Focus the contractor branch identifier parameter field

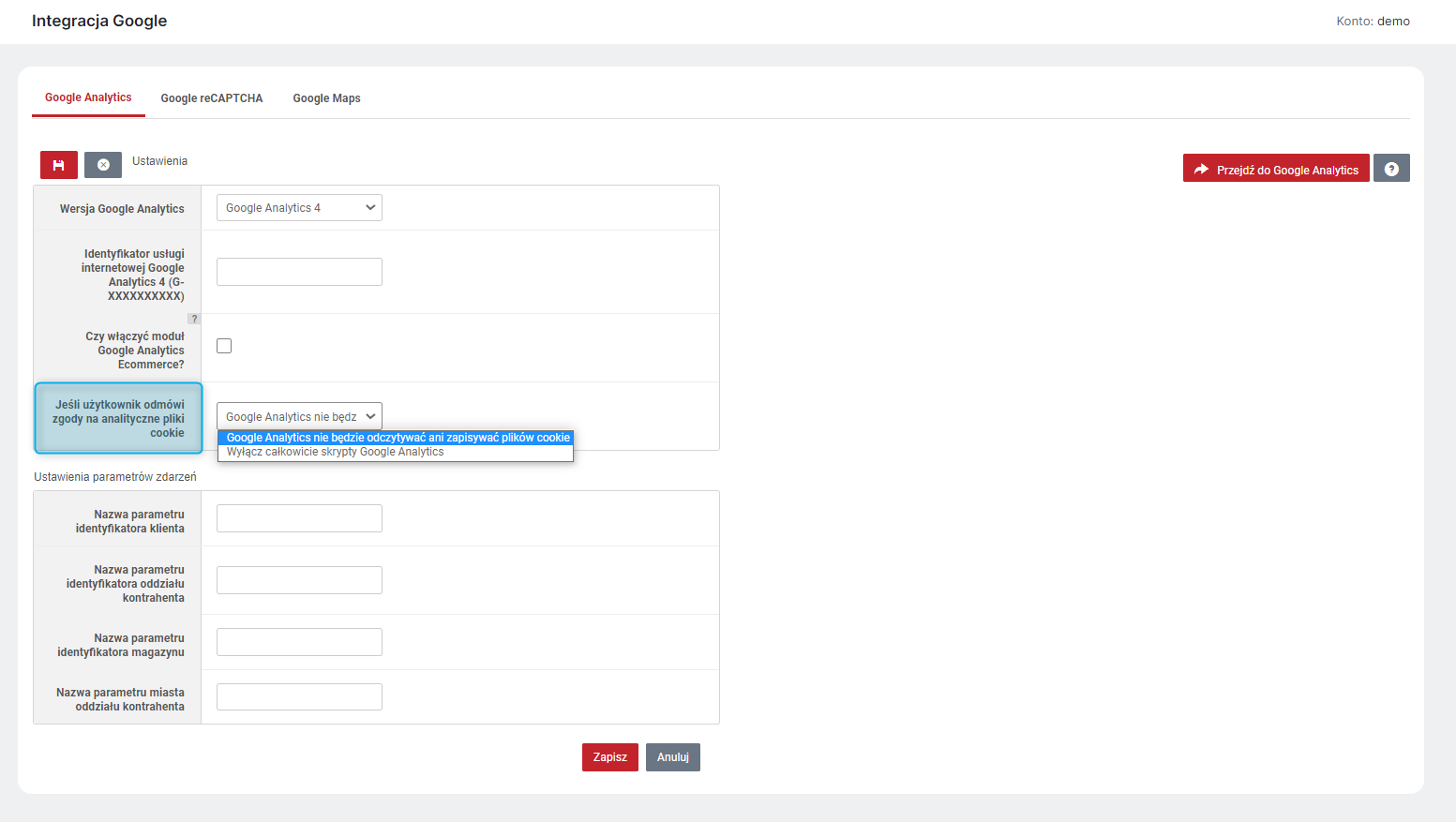299,580
